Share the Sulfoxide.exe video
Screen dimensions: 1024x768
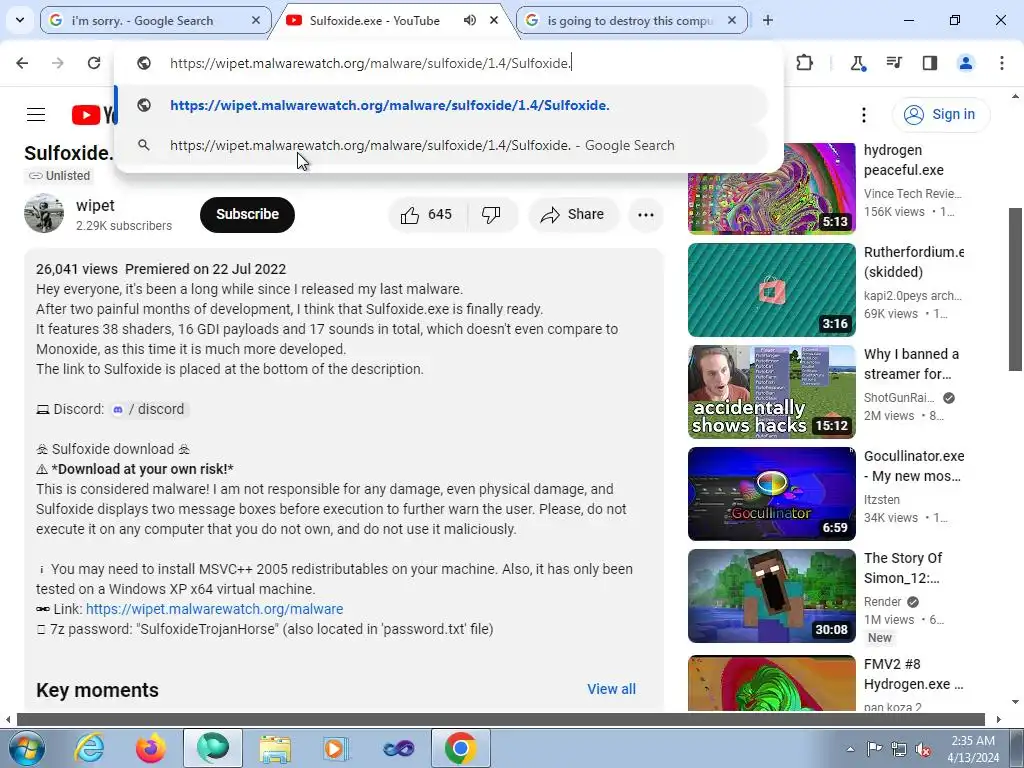[573, 215]
